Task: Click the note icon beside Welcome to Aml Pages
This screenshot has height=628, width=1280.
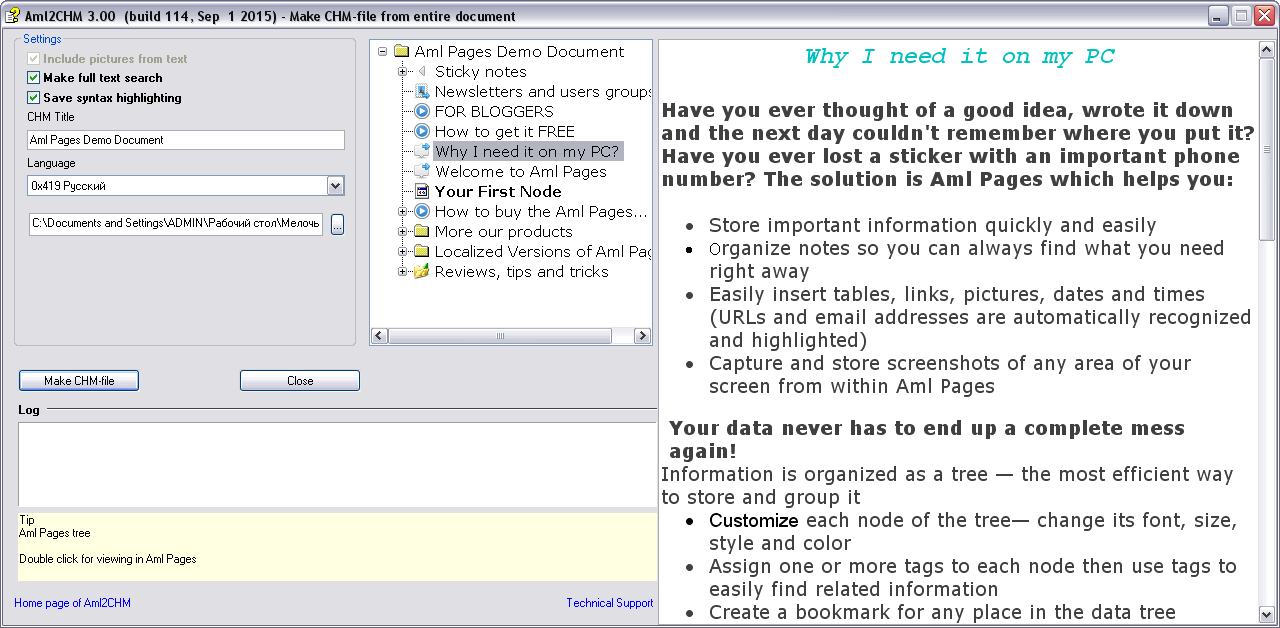Action: point(422,172)
